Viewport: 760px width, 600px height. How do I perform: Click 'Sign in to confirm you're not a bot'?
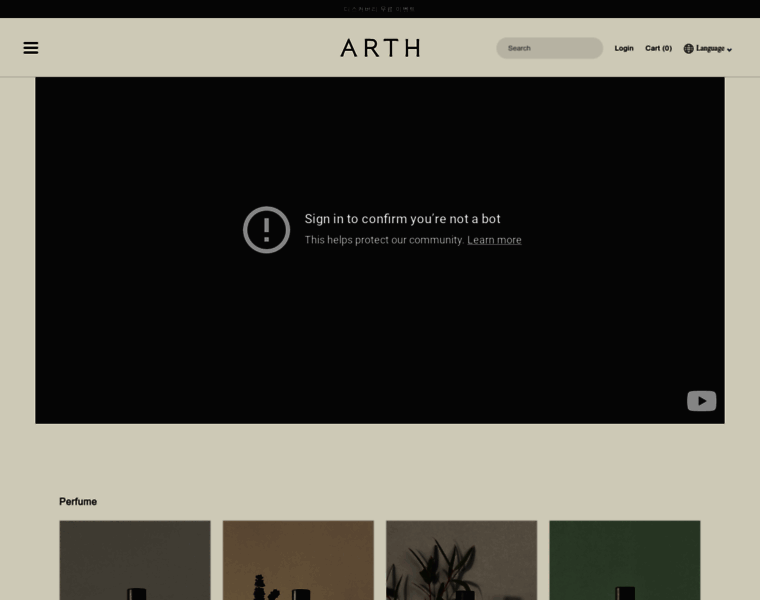coord(402,219)
